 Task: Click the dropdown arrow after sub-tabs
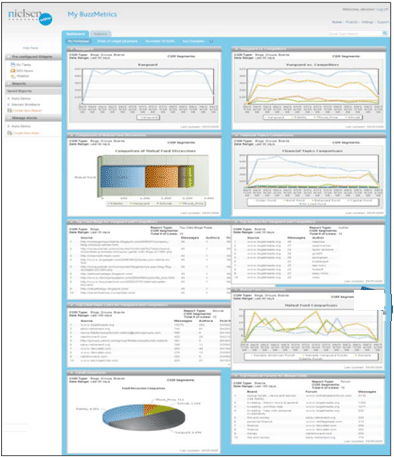(x=211, y=41)
